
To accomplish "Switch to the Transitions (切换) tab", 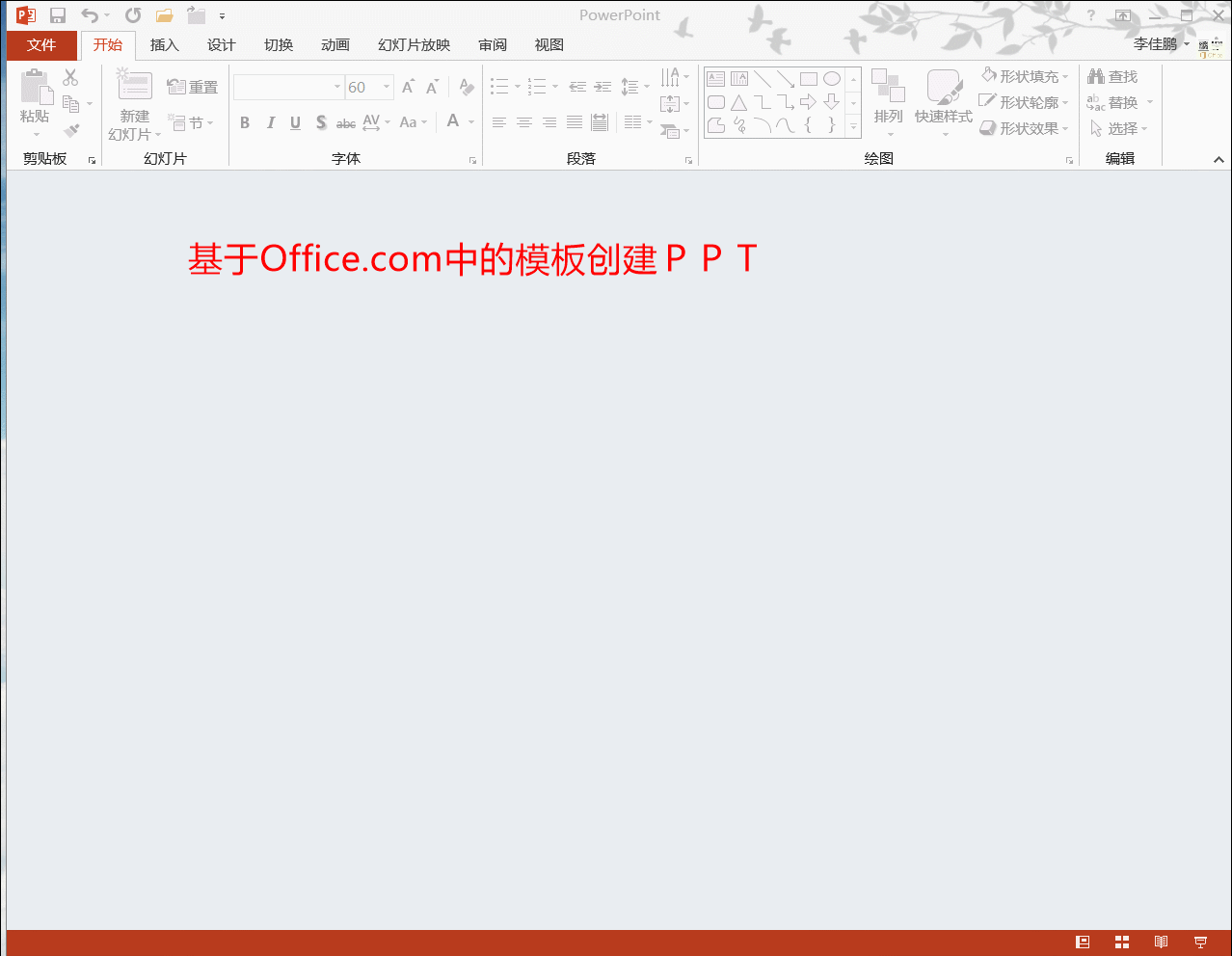I will (279, 45).
